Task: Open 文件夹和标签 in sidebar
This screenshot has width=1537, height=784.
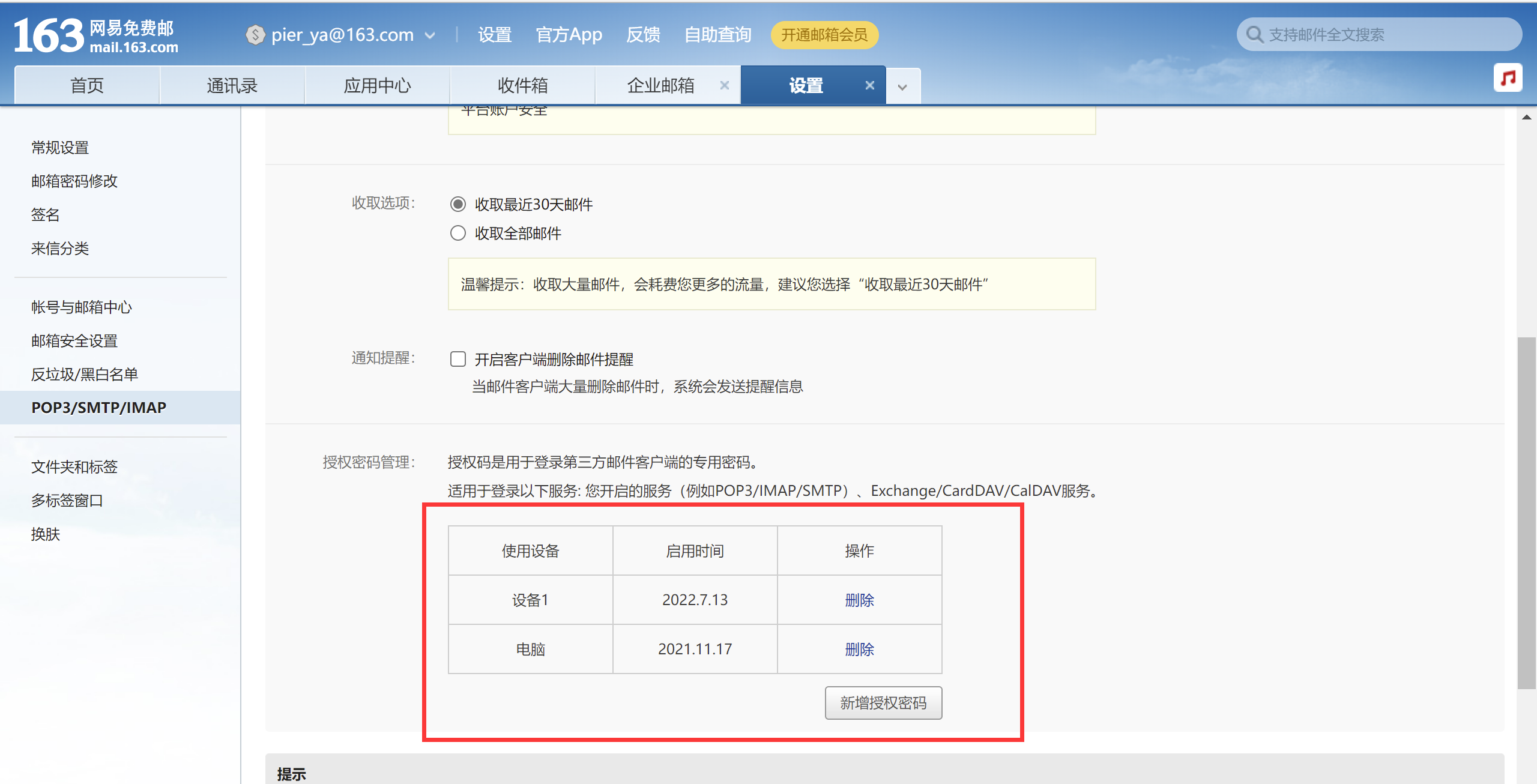Action: [74, 467]
